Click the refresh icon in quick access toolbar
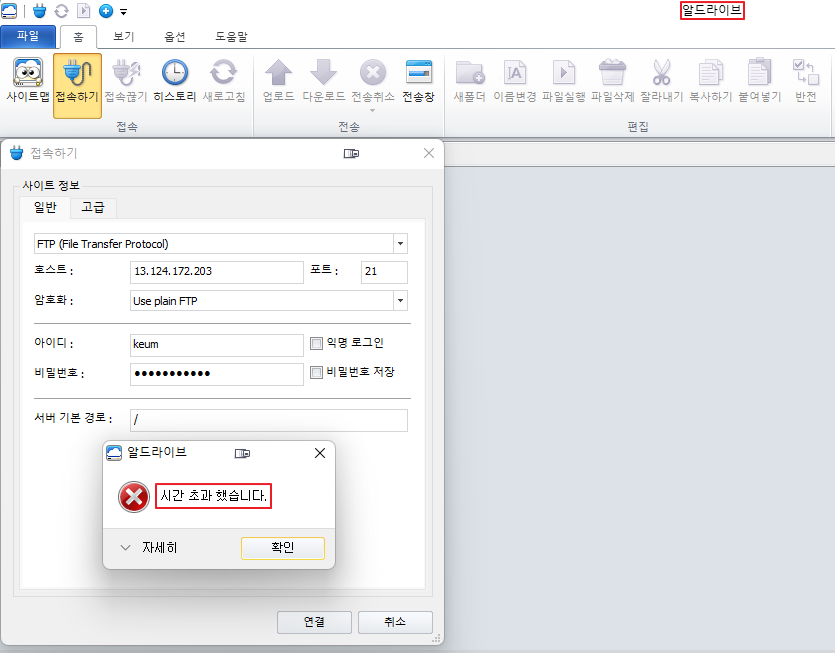The width and height of the screenshot is (835, 653). pos(62,11)
